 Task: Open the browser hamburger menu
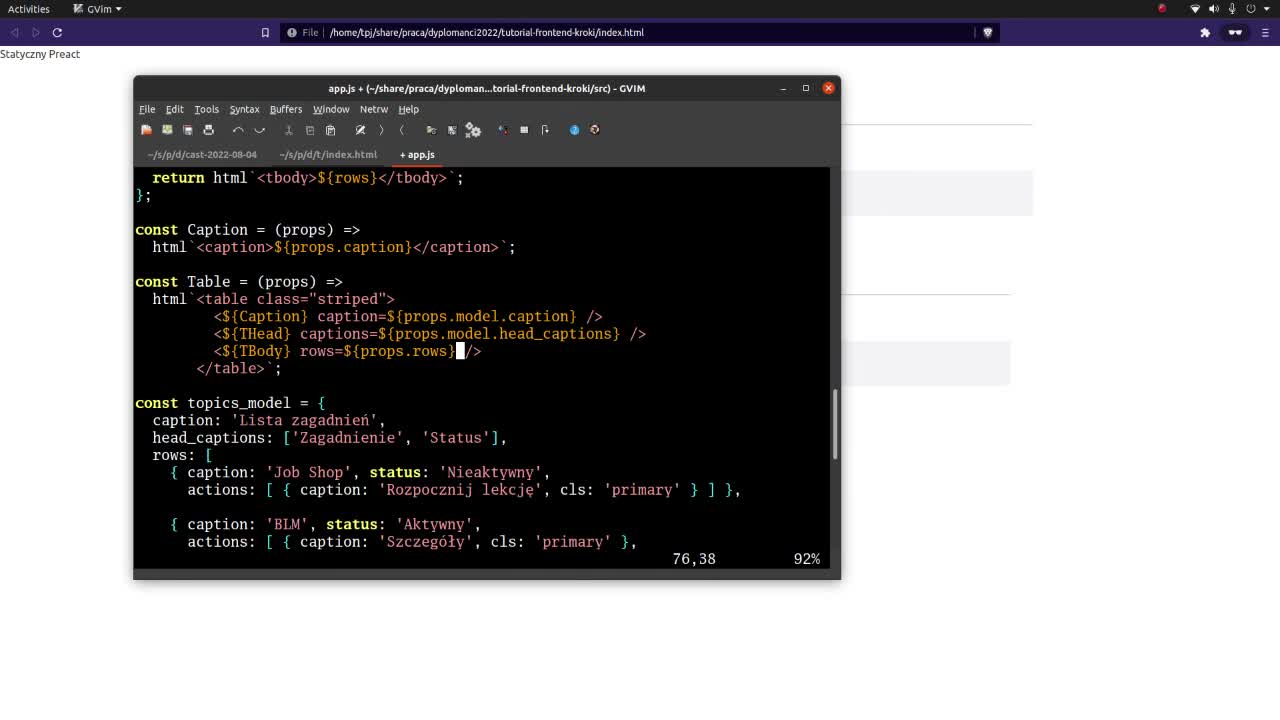tap(1264, 32)
